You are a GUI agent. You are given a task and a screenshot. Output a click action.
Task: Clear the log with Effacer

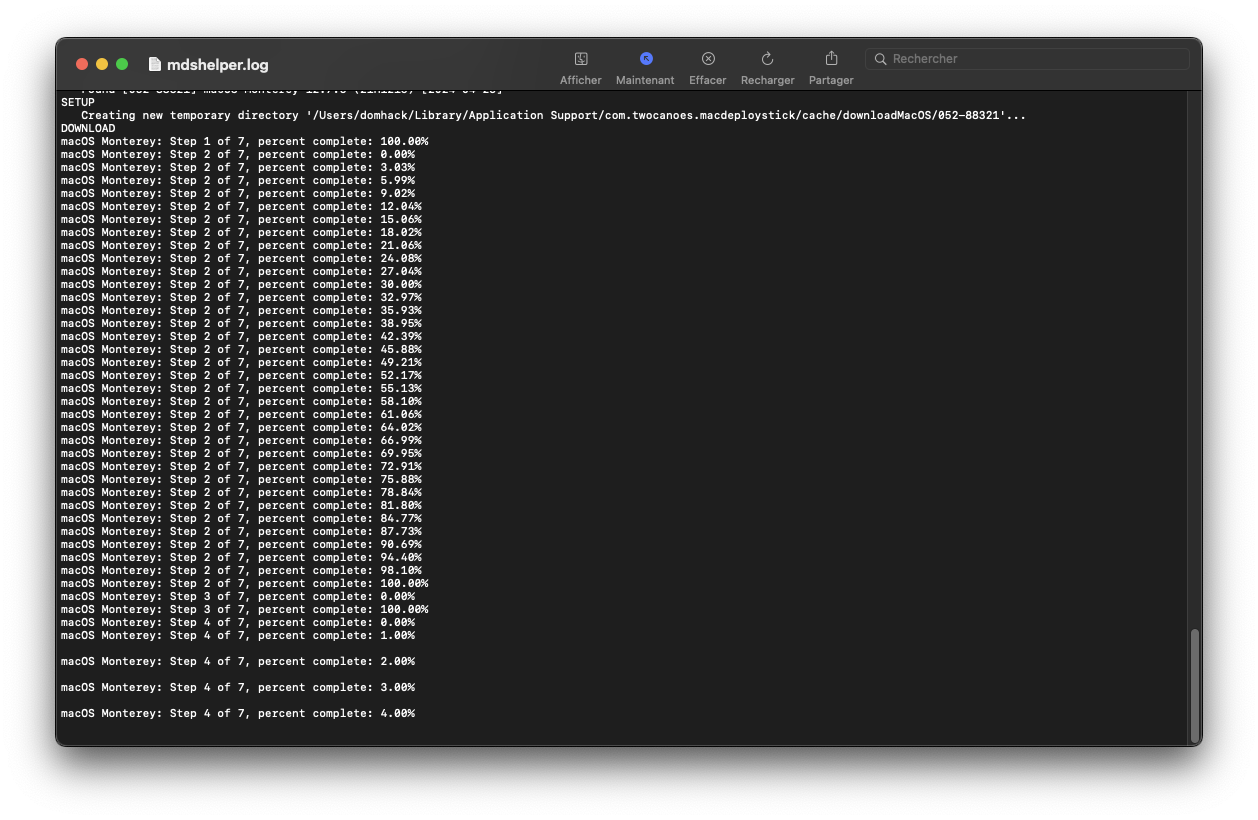[x=708, y=59]
